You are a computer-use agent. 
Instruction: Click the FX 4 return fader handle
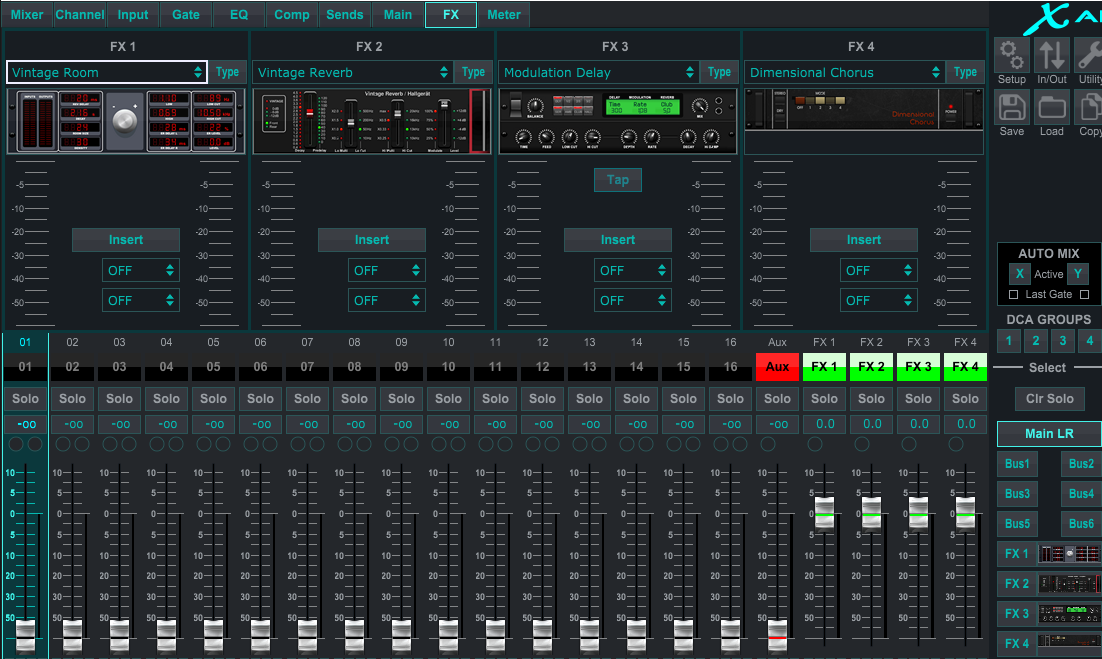965,513
